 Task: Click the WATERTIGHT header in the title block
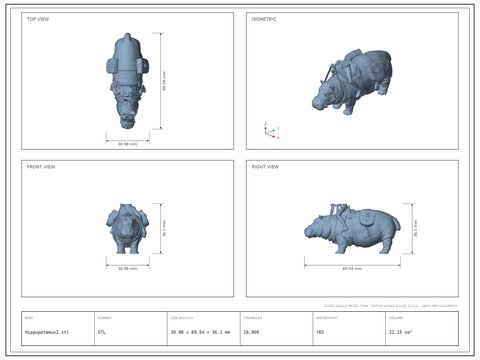click(x=327, y=318)
